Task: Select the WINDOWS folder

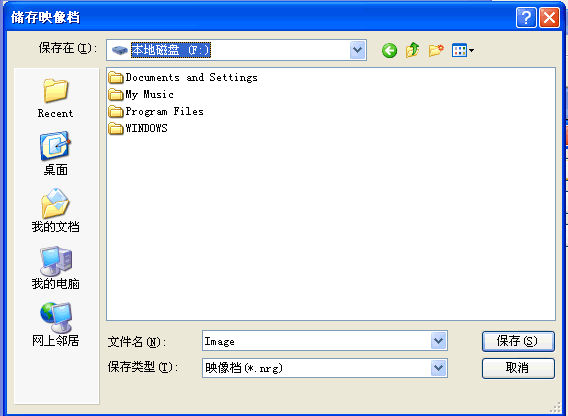Action: [138, 128]
